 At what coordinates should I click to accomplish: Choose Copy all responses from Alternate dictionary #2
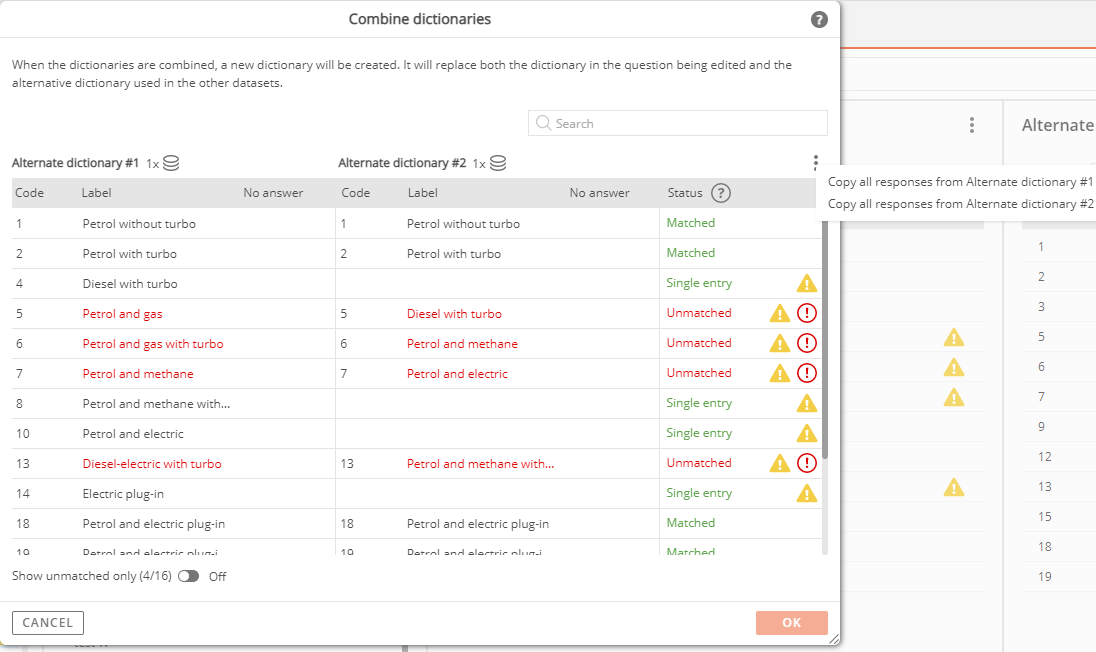(x=960, y=204)
